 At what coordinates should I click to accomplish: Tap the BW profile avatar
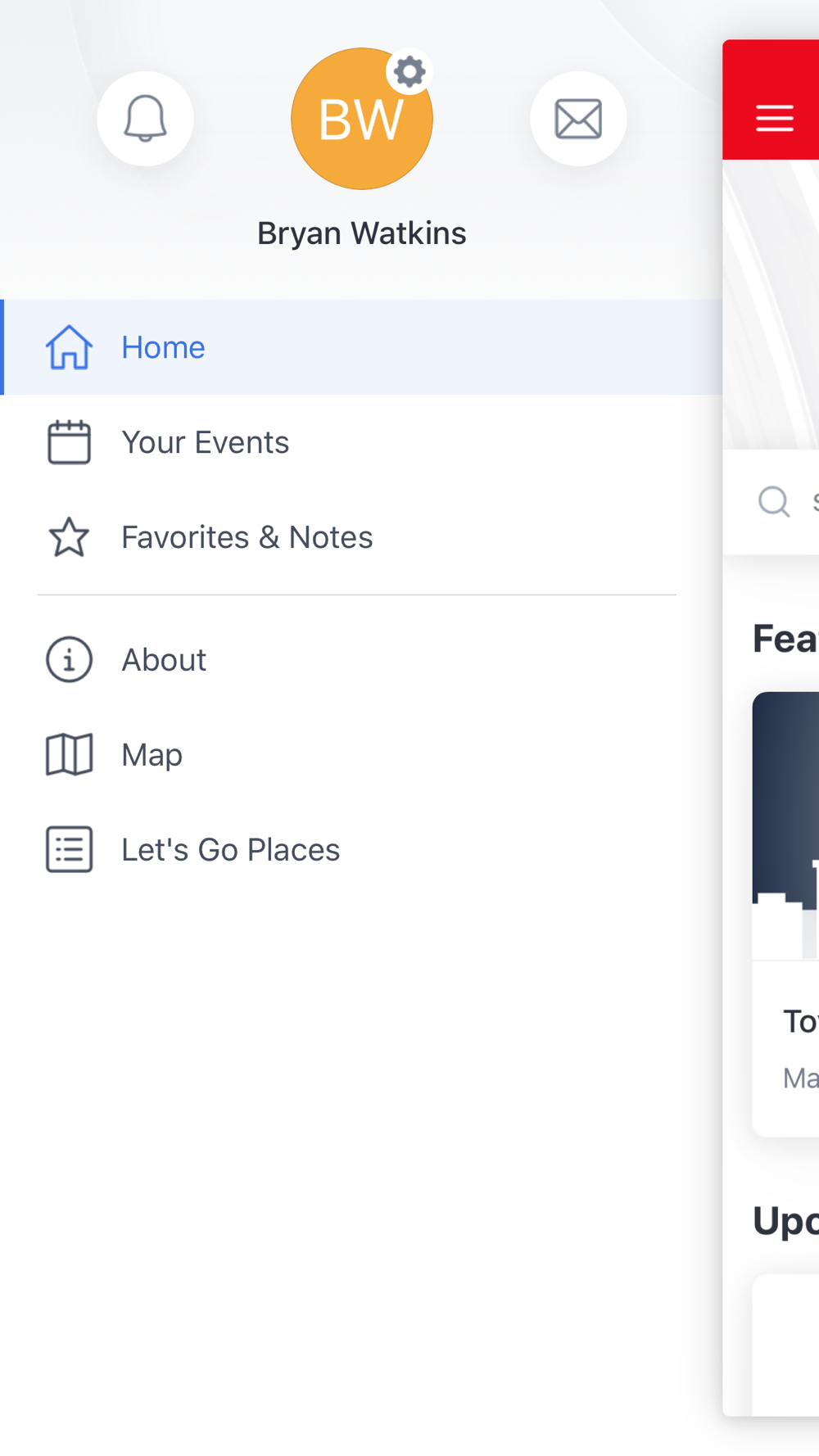click(362, 119)
